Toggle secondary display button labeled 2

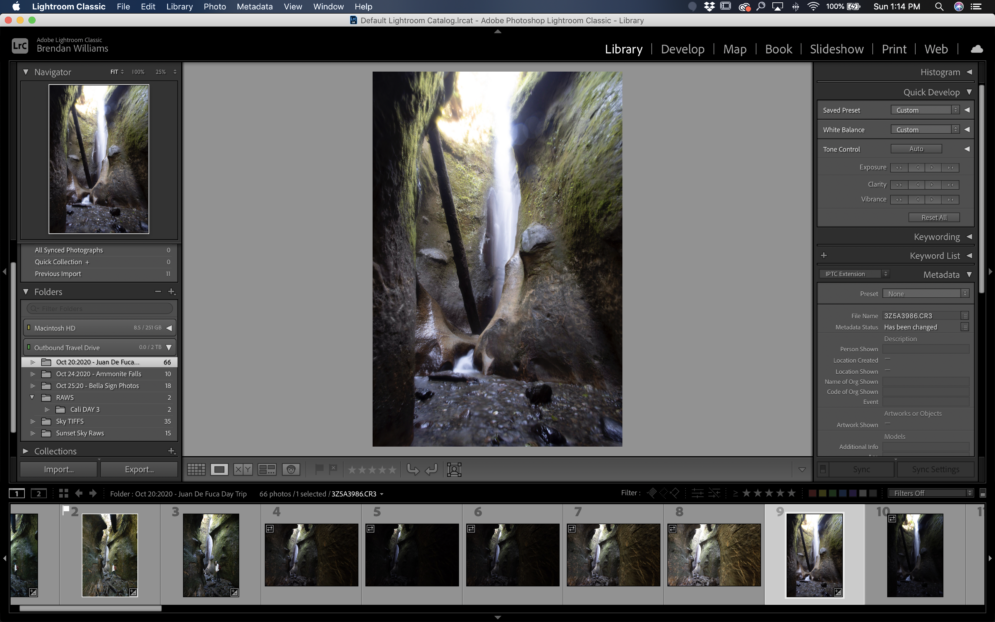[x=38, y=493]
